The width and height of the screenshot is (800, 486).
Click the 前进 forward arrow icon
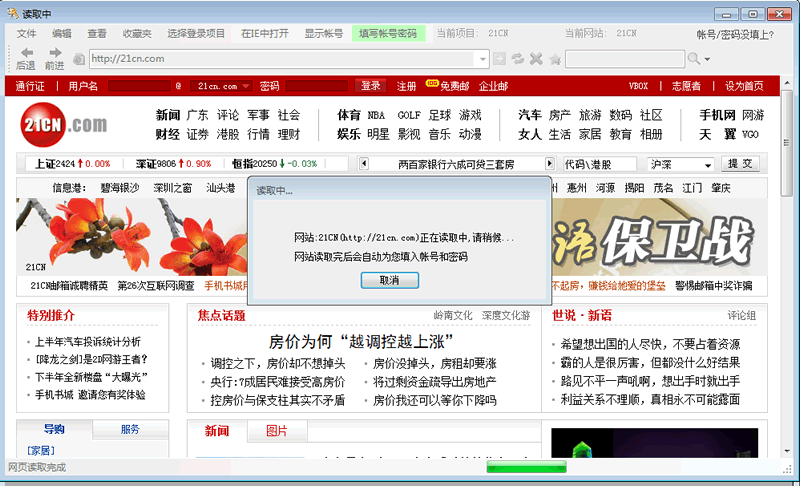pyautogui.click(x=55, y=53)
